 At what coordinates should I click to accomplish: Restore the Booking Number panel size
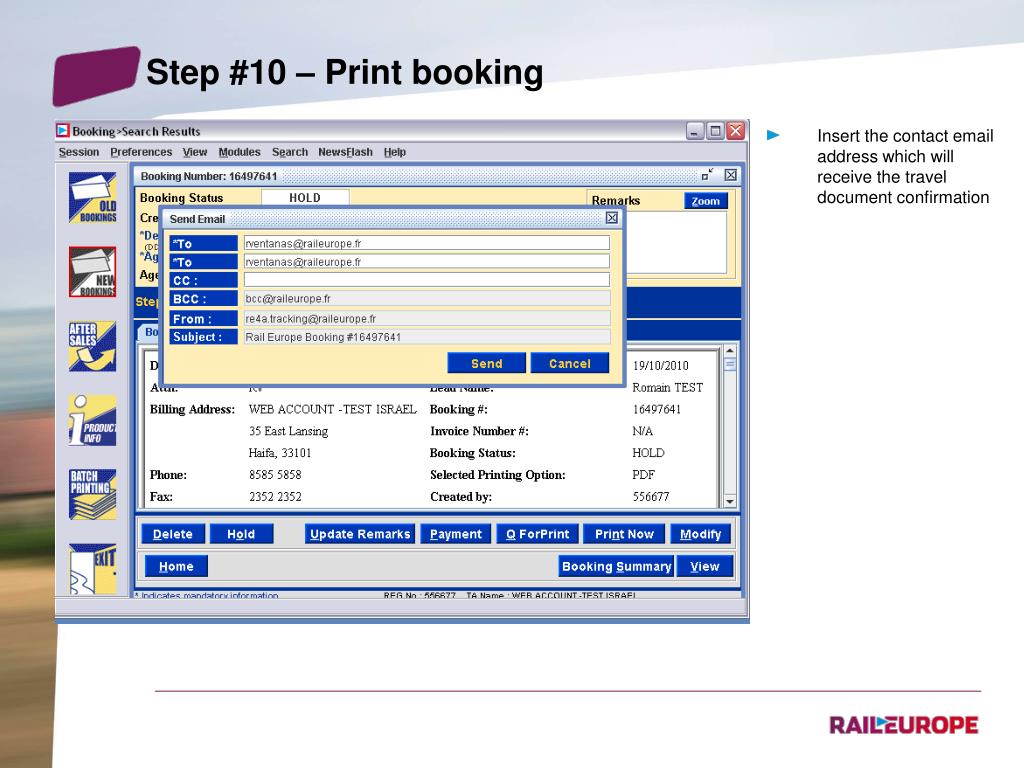pyautogui.click(x=707, y=175)
